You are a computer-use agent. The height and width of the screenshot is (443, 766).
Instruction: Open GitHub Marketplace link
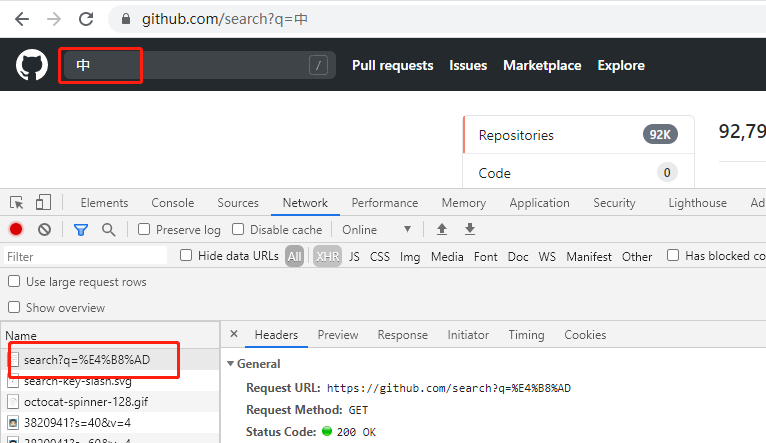pyautogui.click(x=542, y=65)
